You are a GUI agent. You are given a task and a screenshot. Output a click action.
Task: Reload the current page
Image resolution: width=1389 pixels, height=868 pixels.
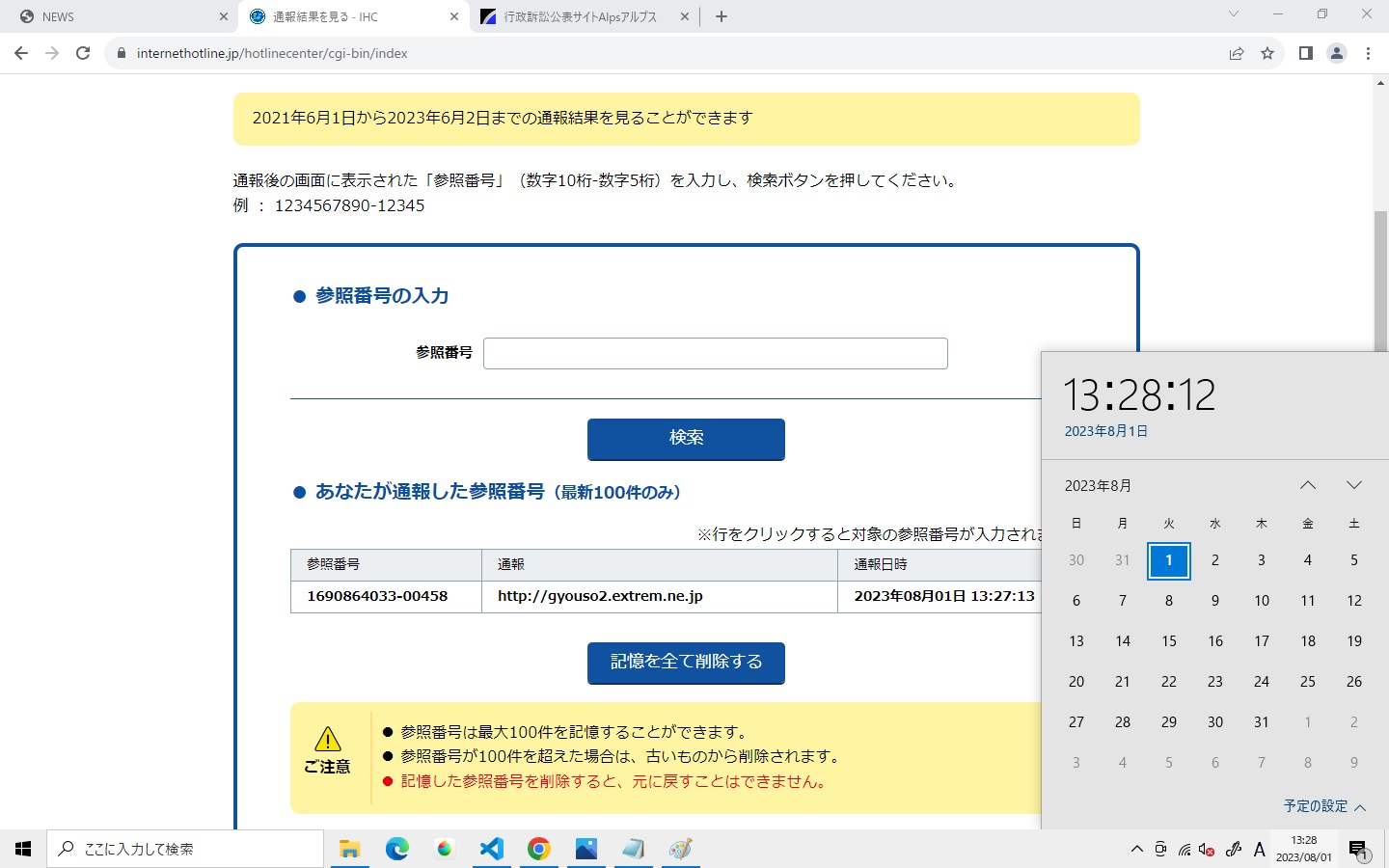click(83, 53)
